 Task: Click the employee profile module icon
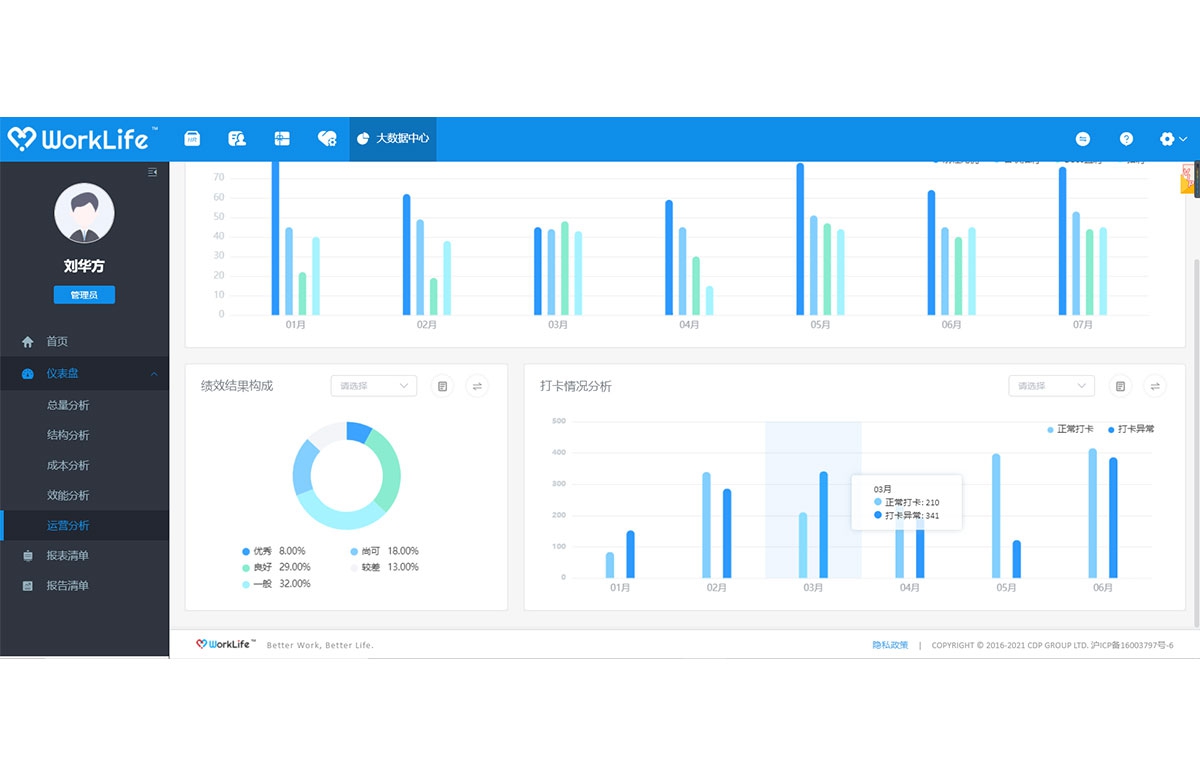coord(237,139)
